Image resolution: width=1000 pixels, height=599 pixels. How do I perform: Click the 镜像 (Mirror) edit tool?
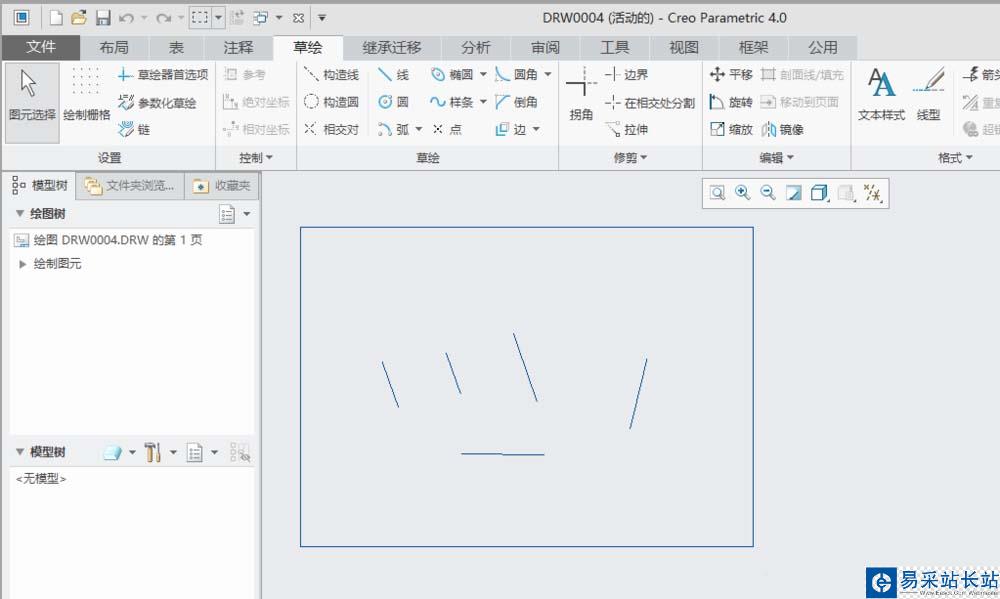[782, 129]
